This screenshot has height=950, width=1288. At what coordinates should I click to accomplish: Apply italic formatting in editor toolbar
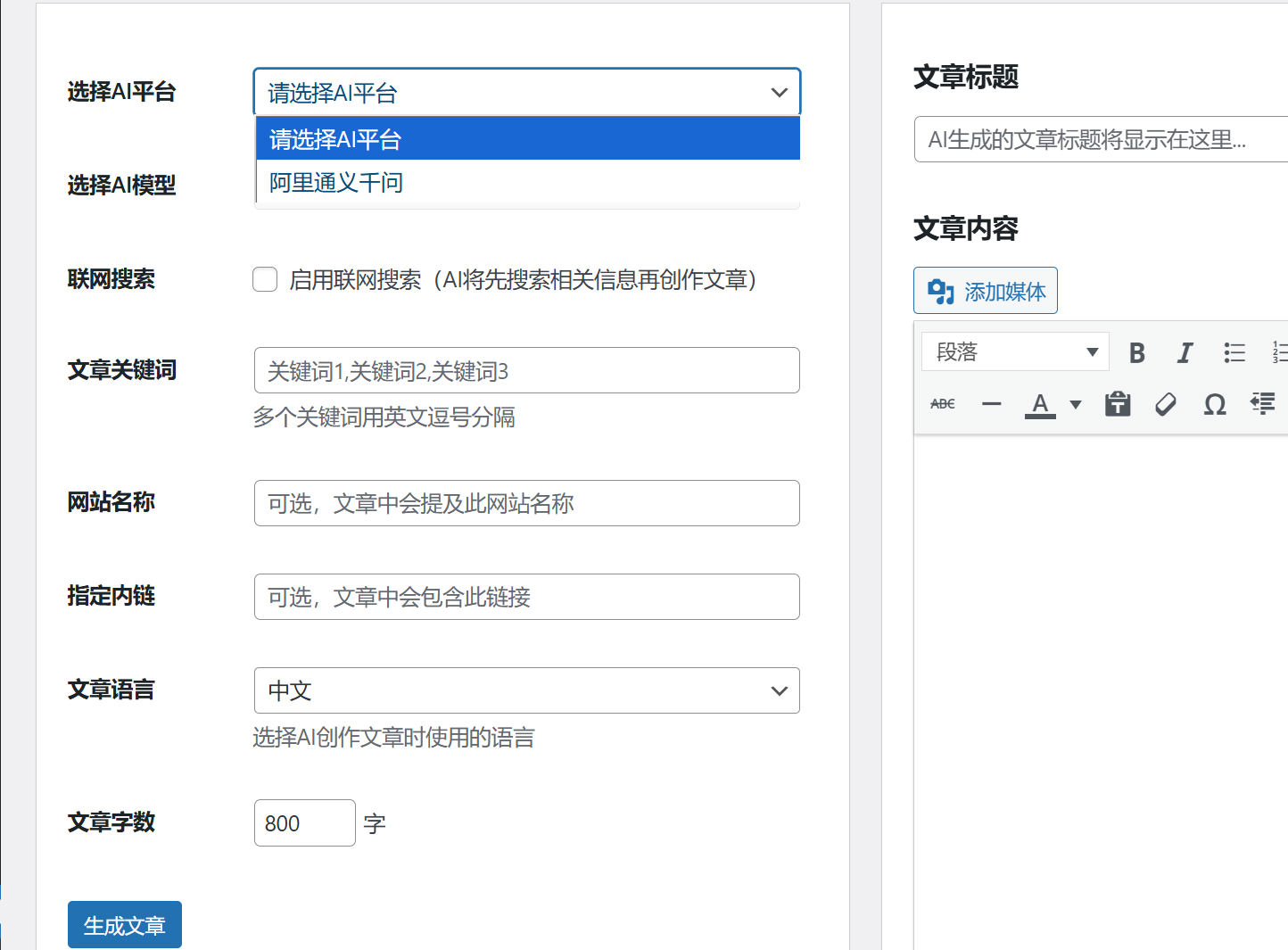click(1185, 352)
